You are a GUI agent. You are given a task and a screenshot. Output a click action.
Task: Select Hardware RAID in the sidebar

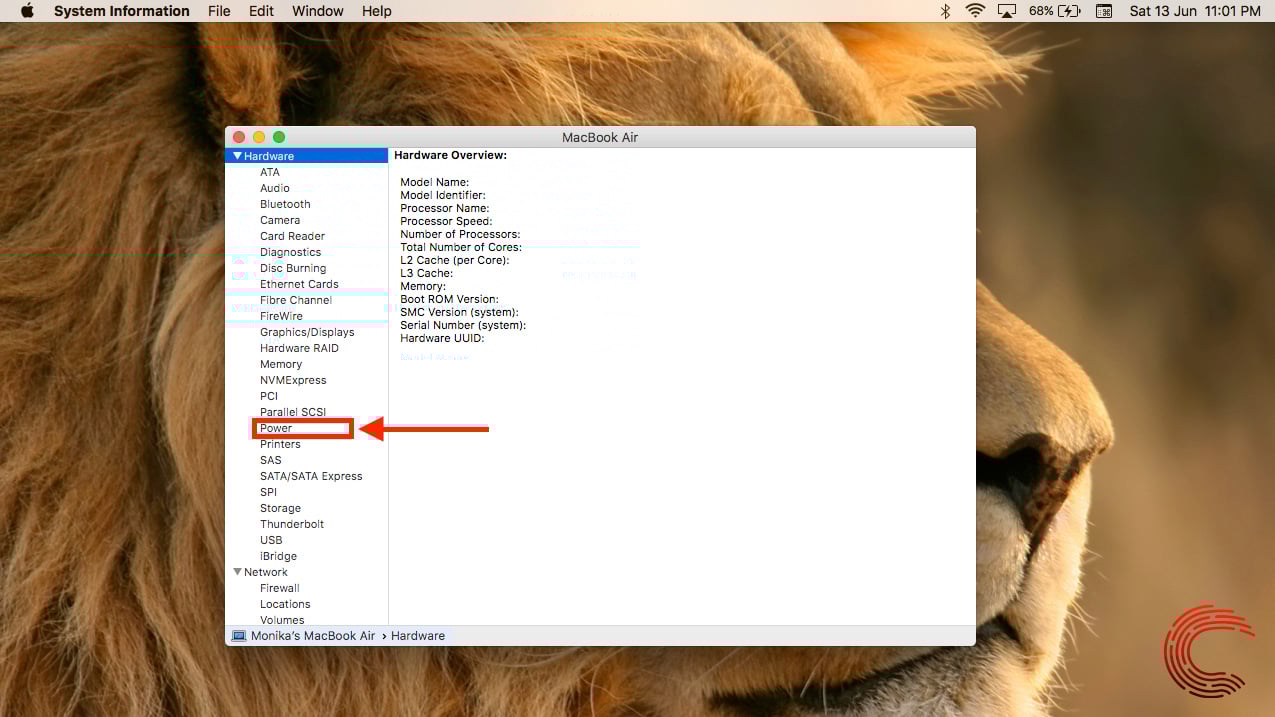[x=299, y=348]
